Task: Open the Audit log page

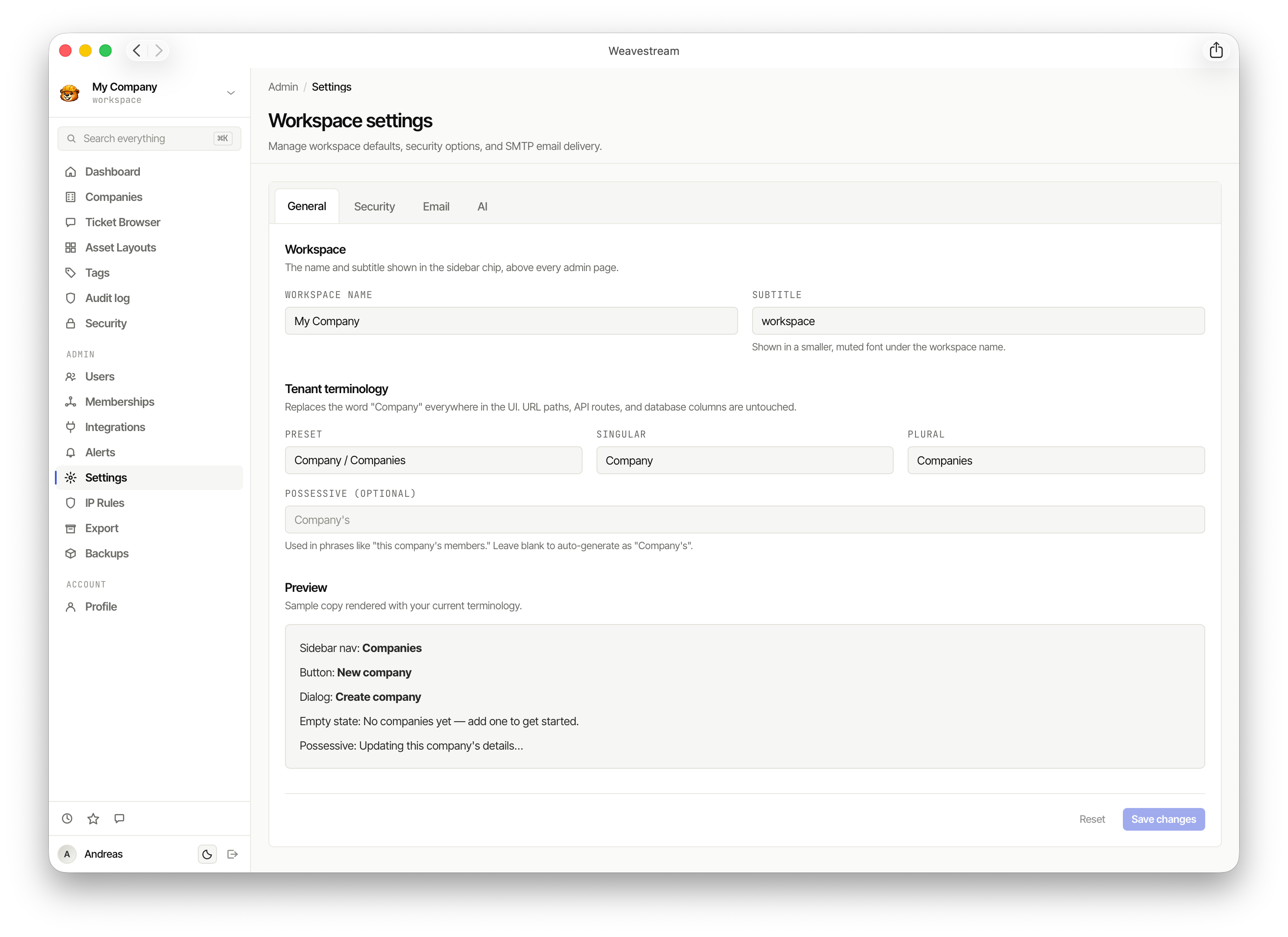Action: coord(149,298)
